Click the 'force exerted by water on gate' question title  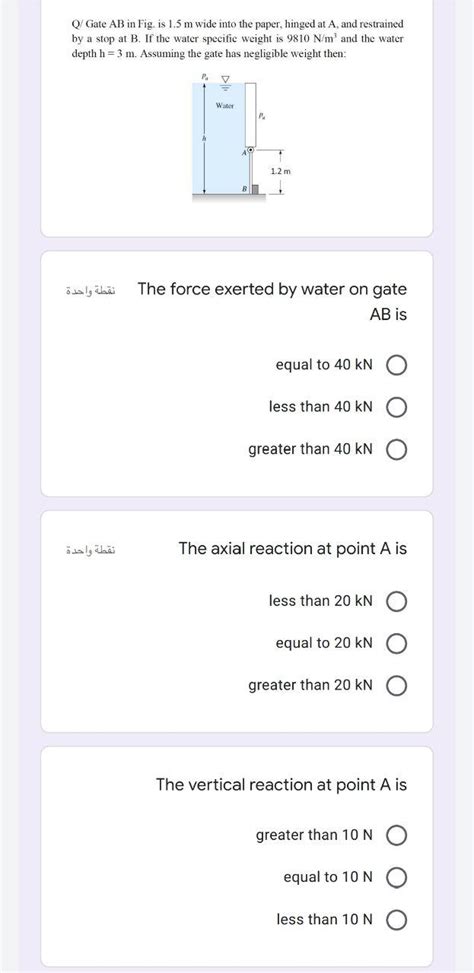[x=272, y=302]
